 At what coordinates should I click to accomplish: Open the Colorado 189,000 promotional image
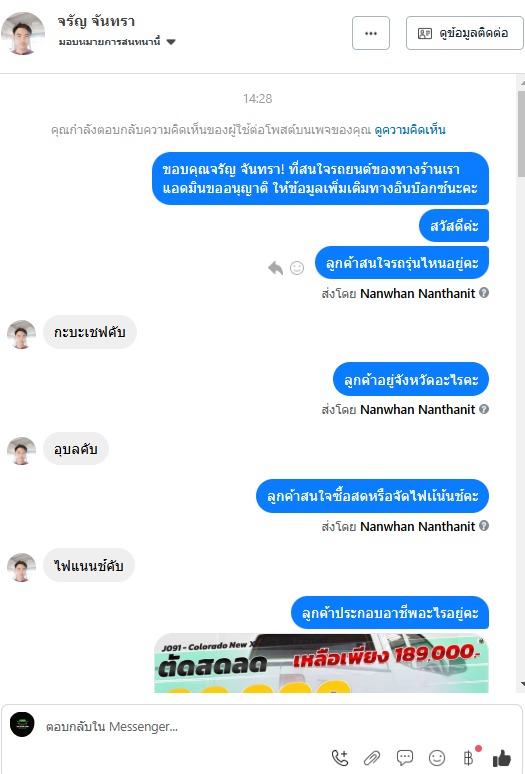click(321, 662)
